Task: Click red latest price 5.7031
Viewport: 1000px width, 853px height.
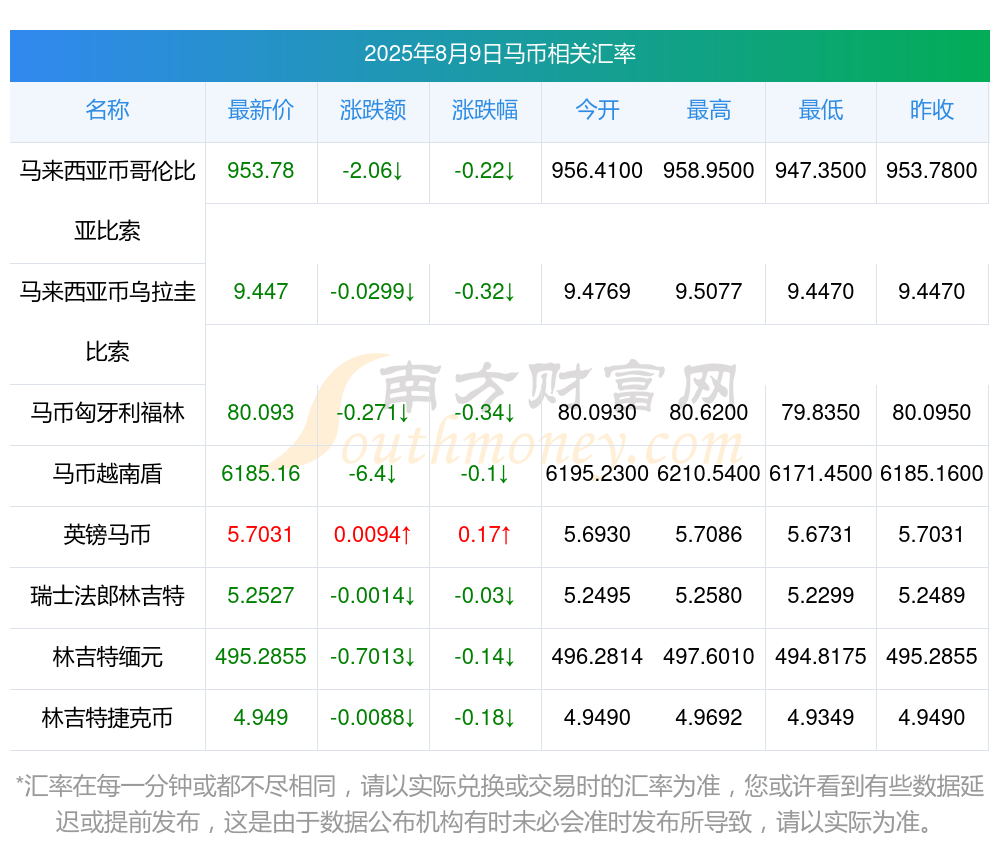Action: 260,534
